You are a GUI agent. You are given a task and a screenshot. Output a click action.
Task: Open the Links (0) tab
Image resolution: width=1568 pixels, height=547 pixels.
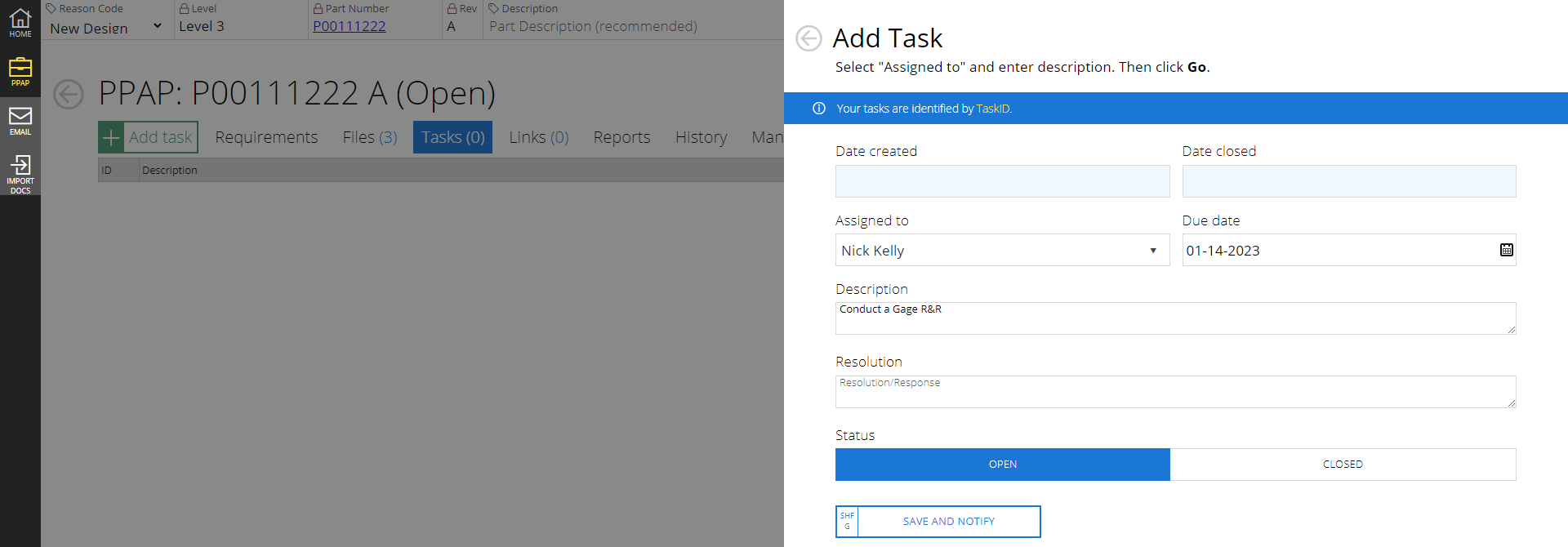click(x=538, y=137)
